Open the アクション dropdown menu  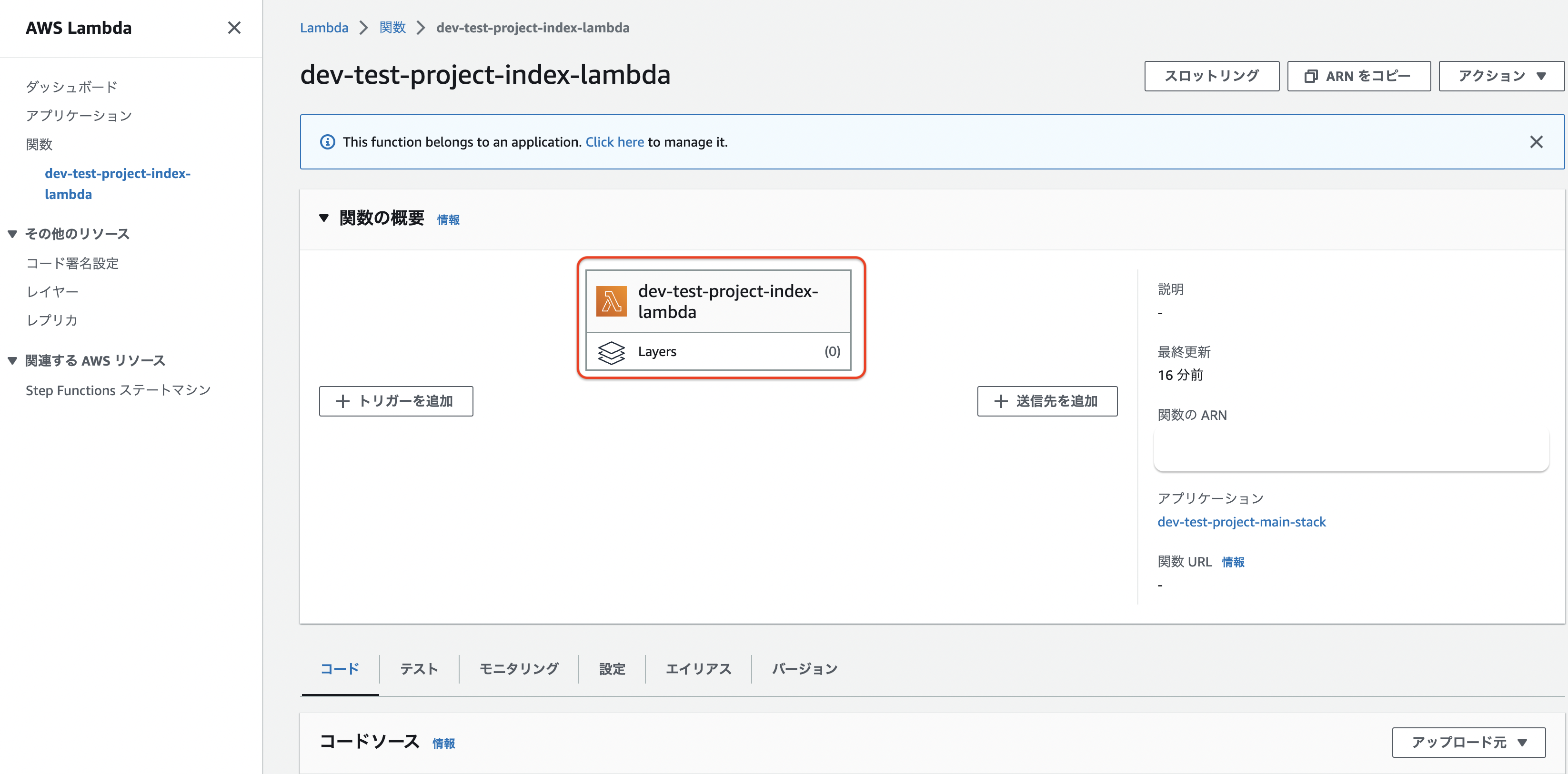click(x=1500, y=76)
